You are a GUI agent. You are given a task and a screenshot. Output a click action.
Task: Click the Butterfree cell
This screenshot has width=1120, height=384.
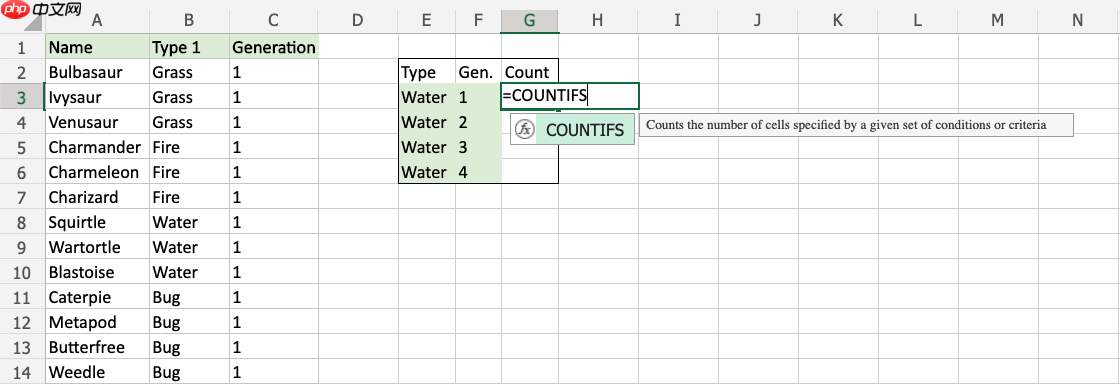pyautogui.click(x=97, y=347)
